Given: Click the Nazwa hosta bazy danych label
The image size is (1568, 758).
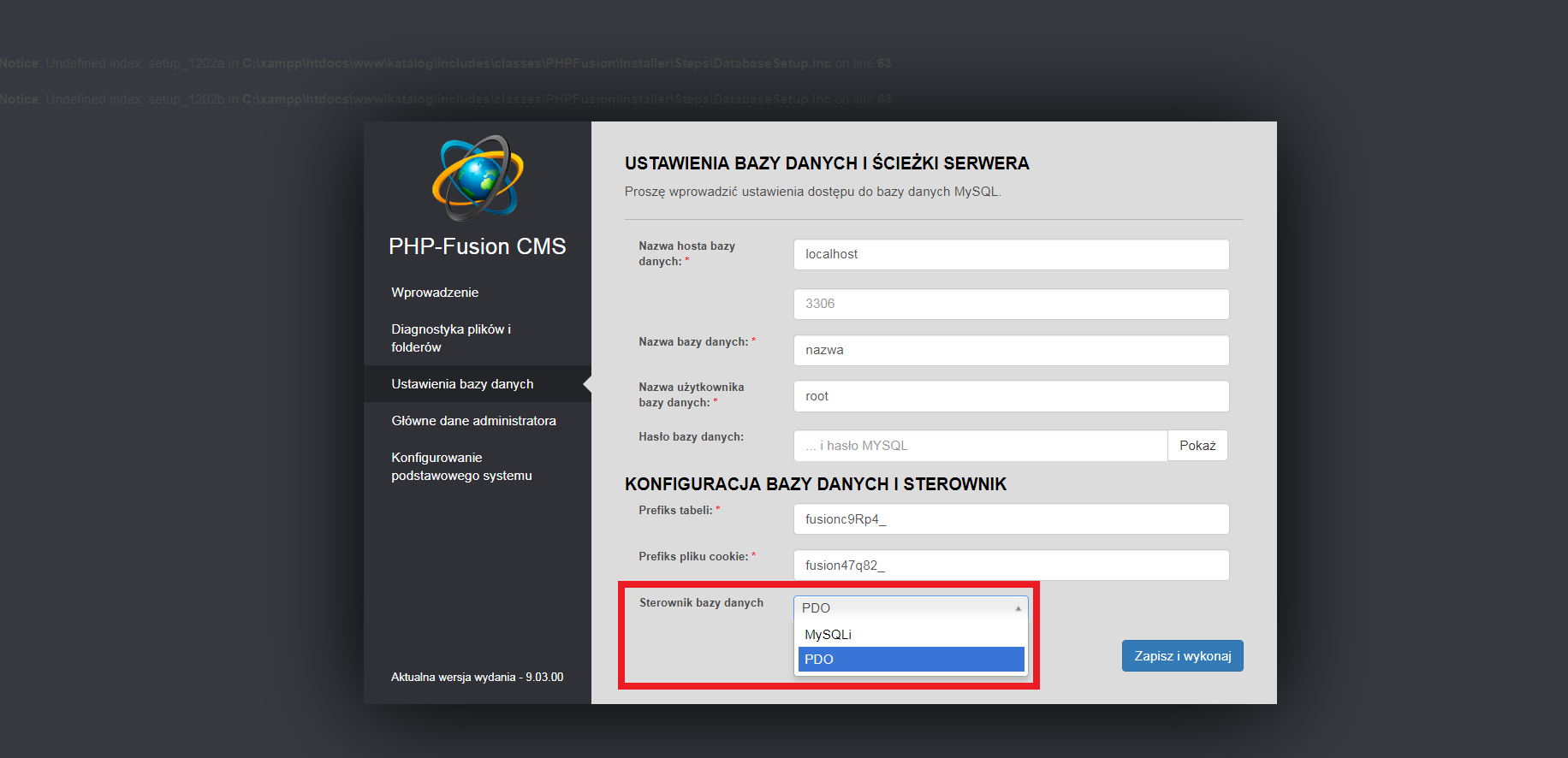Looking at the screenshot, I should pos(686,253).
